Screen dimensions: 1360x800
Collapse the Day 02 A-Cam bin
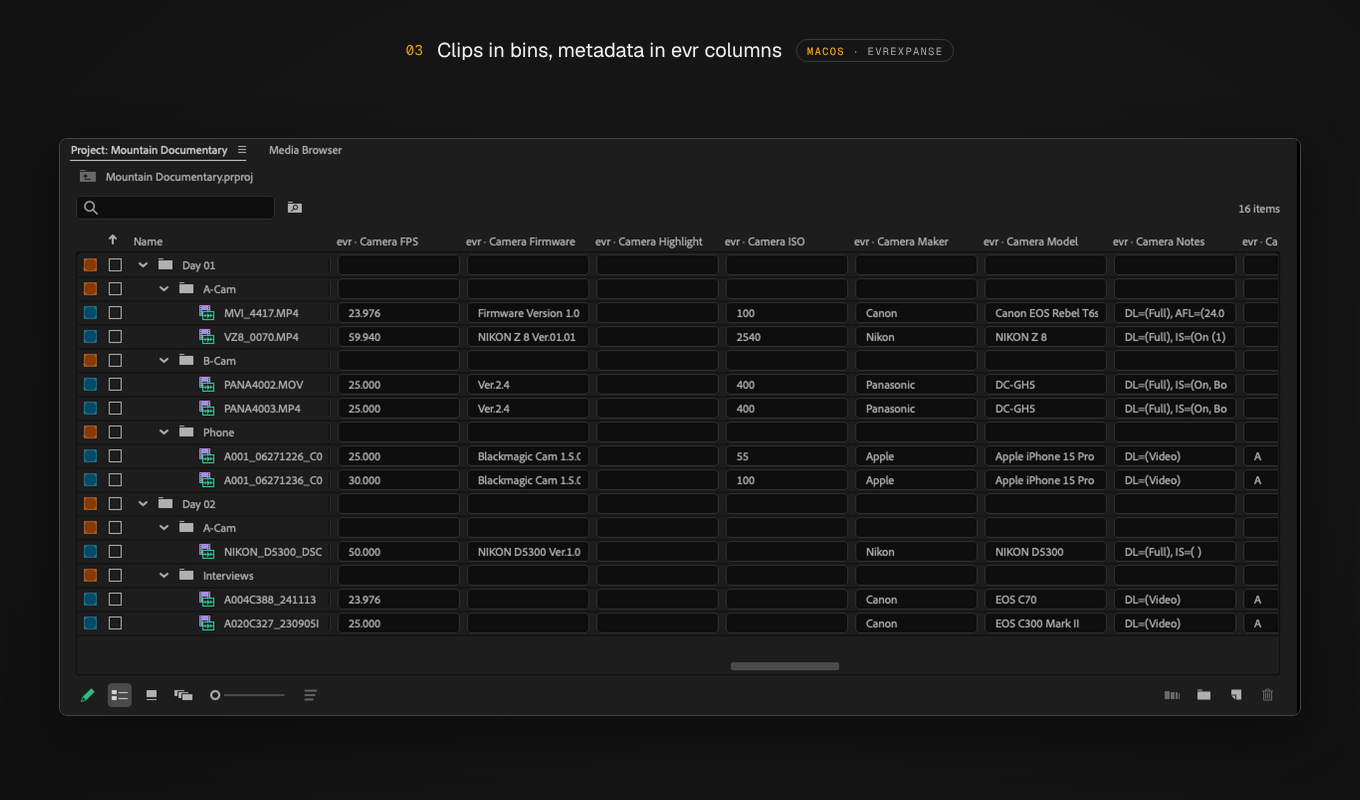[164, 528]
